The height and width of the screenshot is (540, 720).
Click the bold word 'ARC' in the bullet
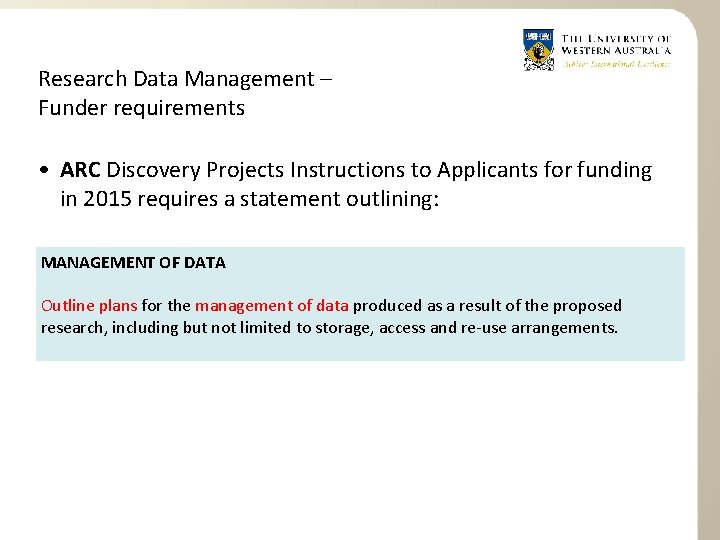80,170
